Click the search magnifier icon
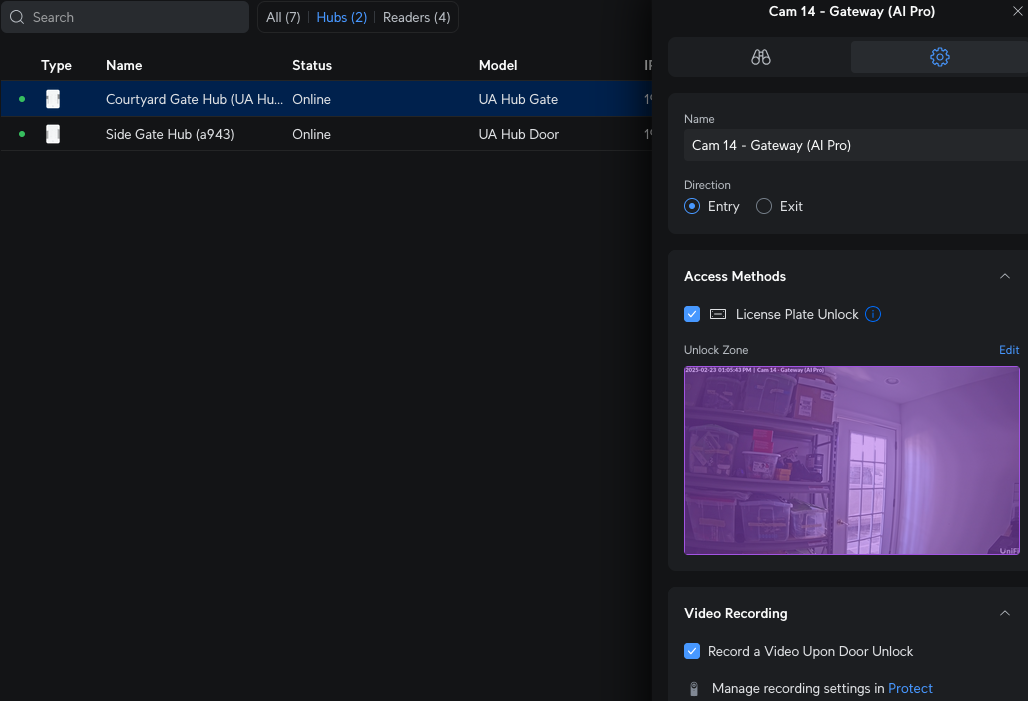Viewport: 1028px width, 701px height. (17, 17)
